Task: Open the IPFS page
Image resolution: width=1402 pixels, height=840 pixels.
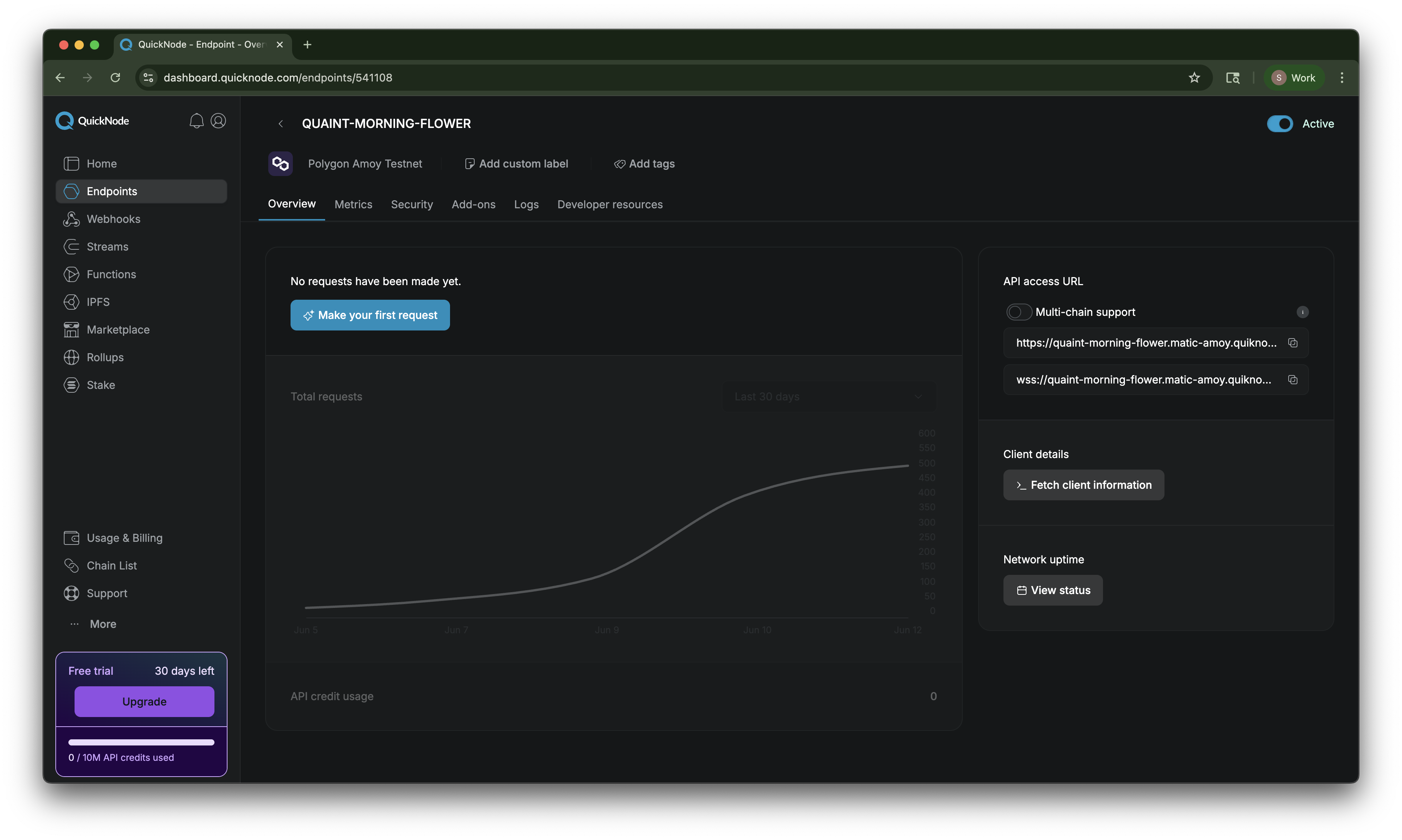Action: tap(98, 302)
